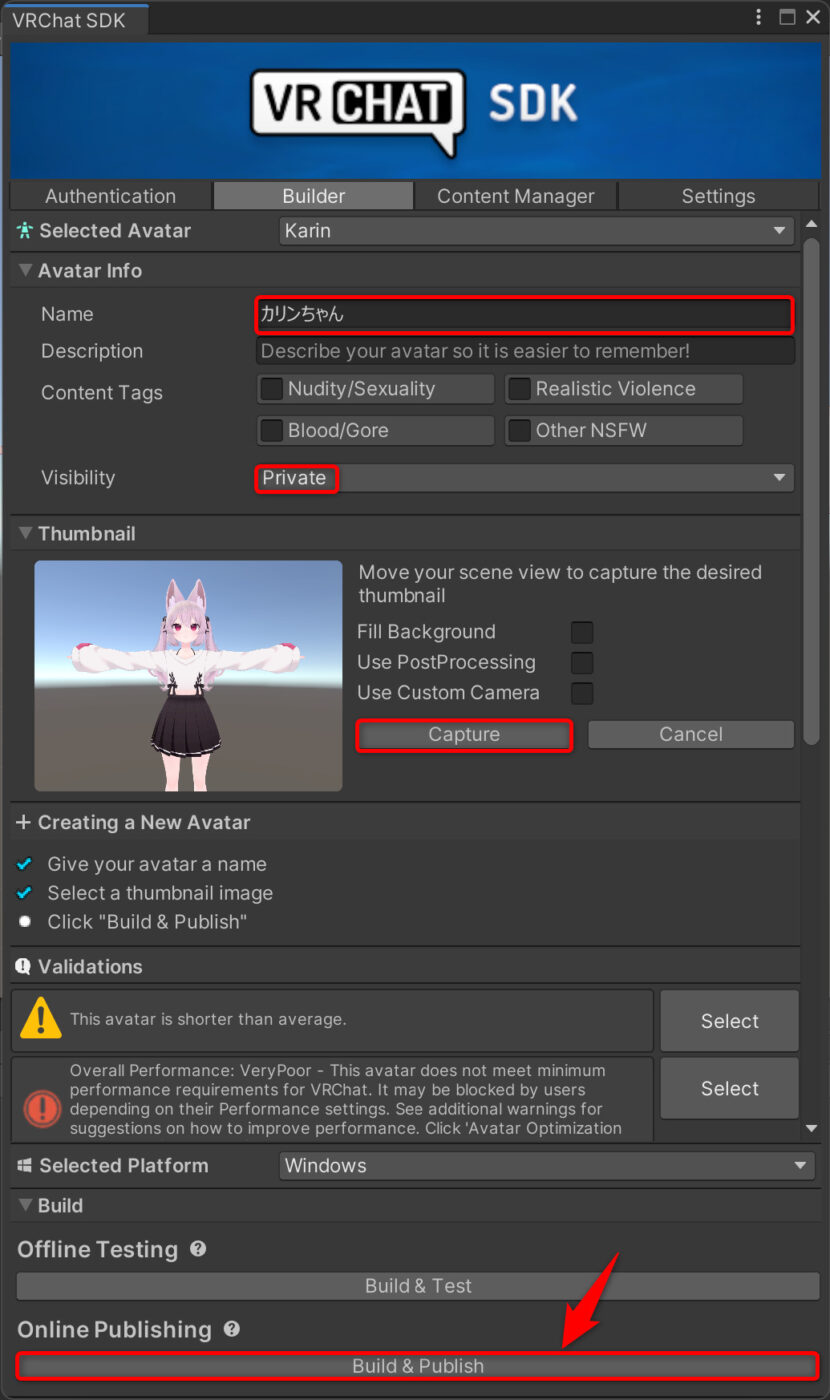This screenshot has width=830, height=1400.
Task: Check the Blood/Gore content tag
Action: coord(271,431)
